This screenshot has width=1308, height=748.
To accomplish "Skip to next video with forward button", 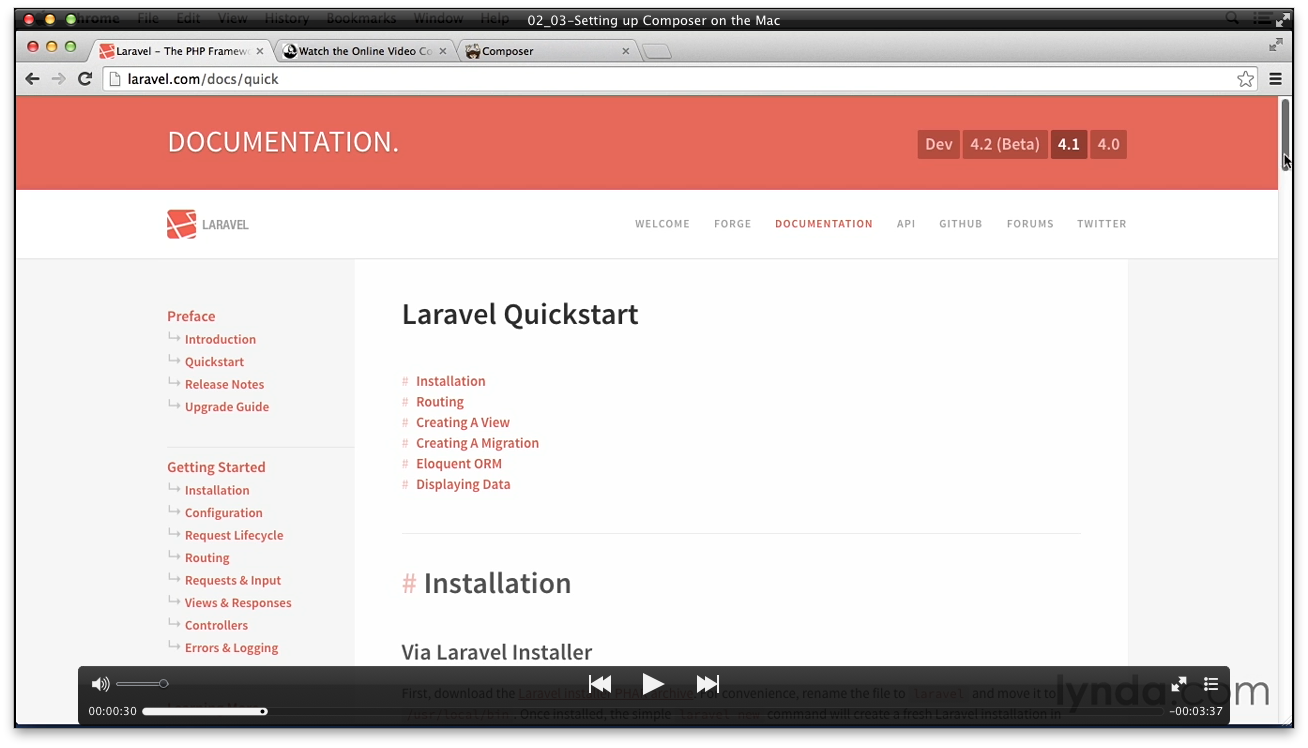I will tap(708, 684).
